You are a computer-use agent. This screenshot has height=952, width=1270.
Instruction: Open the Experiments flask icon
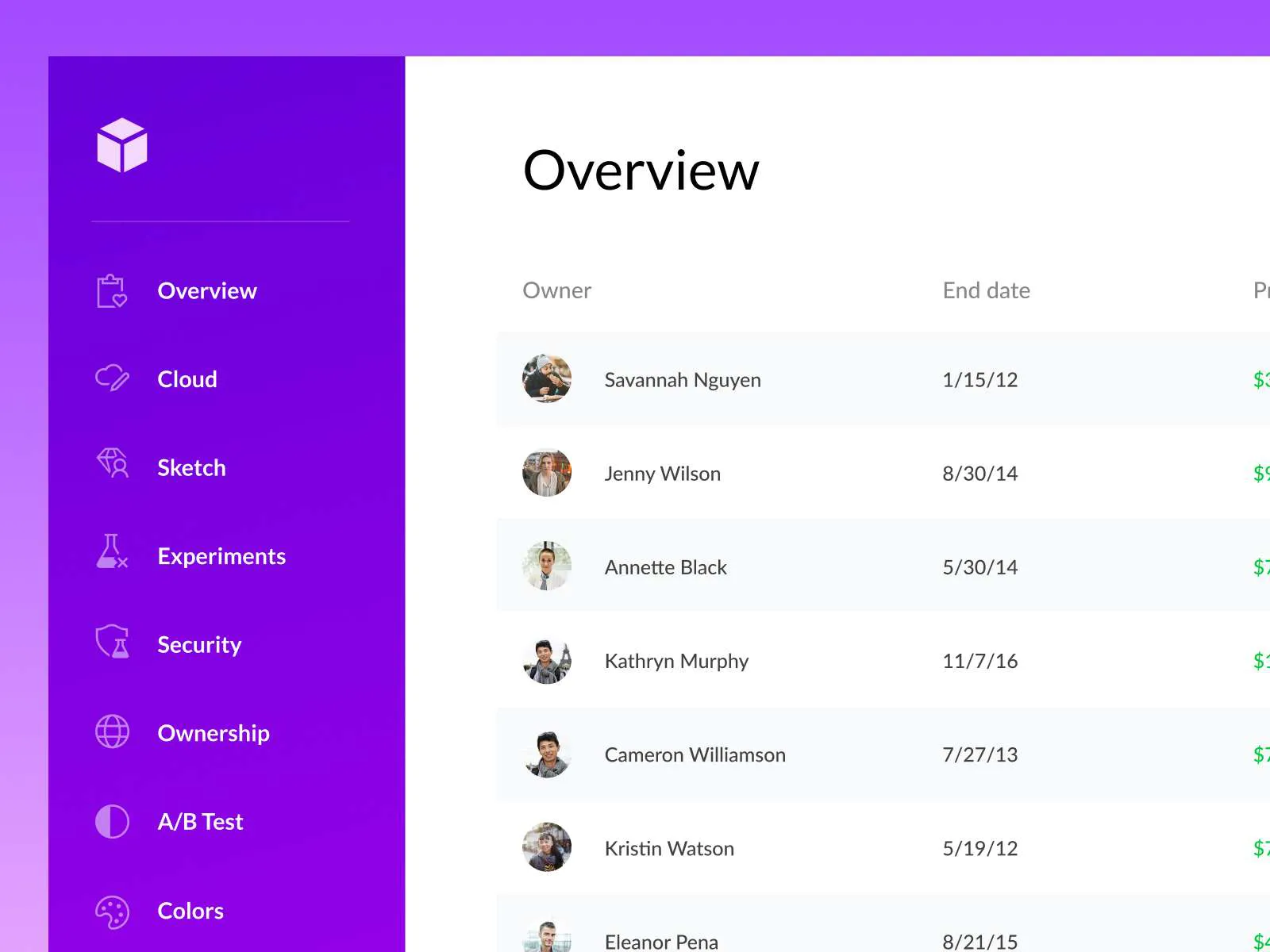(x=111, y=556)
